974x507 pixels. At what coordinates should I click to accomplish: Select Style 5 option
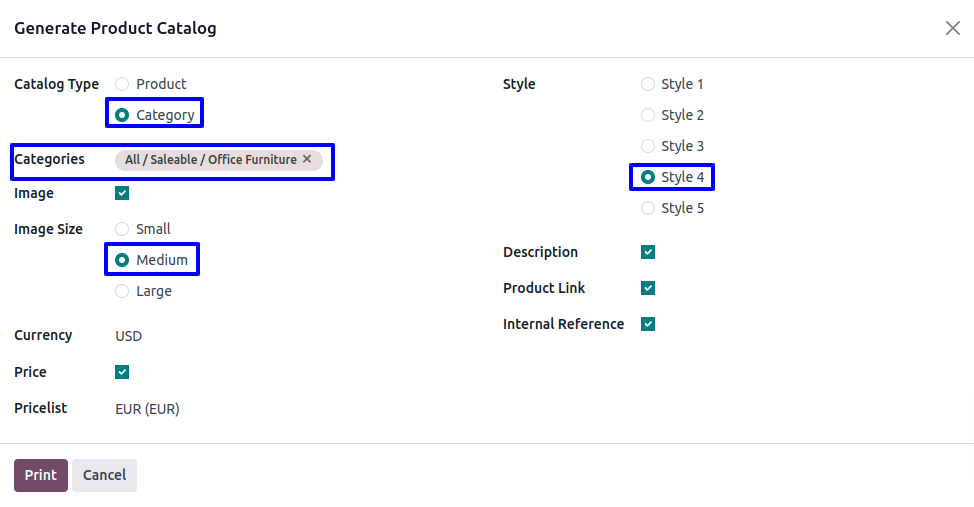648,208
